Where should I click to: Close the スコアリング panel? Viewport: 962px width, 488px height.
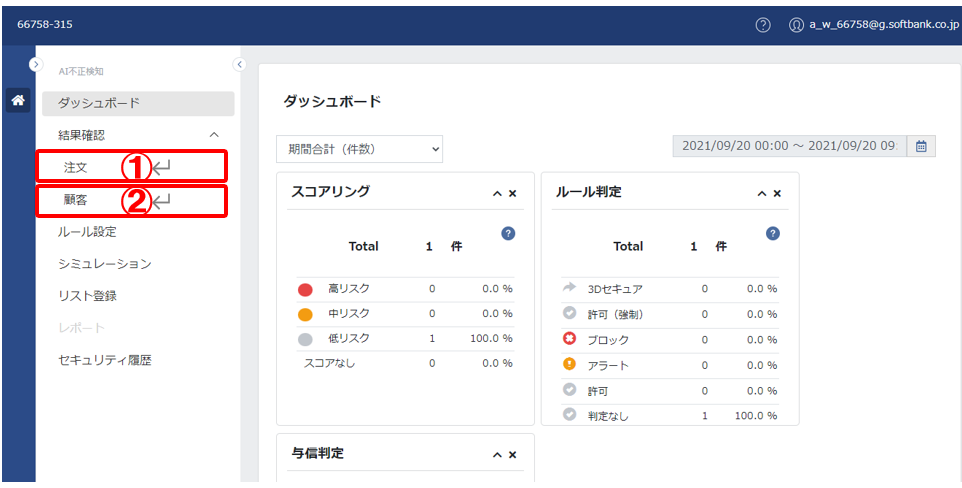click(513, 193)
